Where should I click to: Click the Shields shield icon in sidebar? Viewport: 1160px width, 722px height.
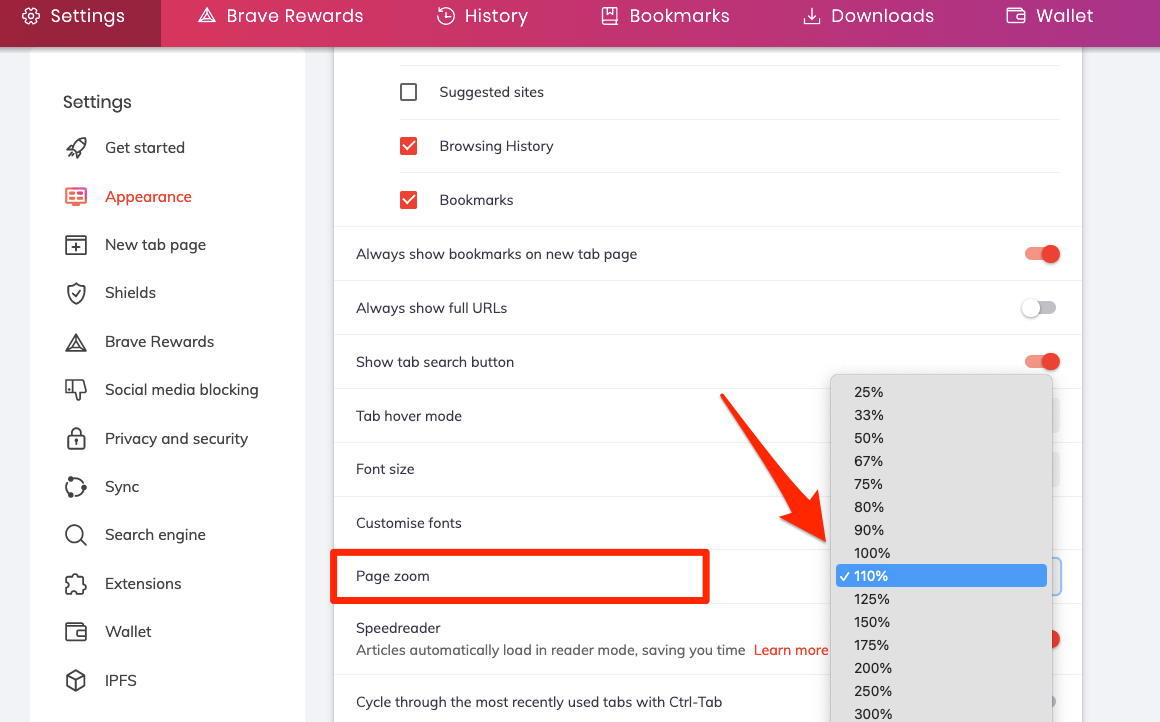click(x=76, y=293)
